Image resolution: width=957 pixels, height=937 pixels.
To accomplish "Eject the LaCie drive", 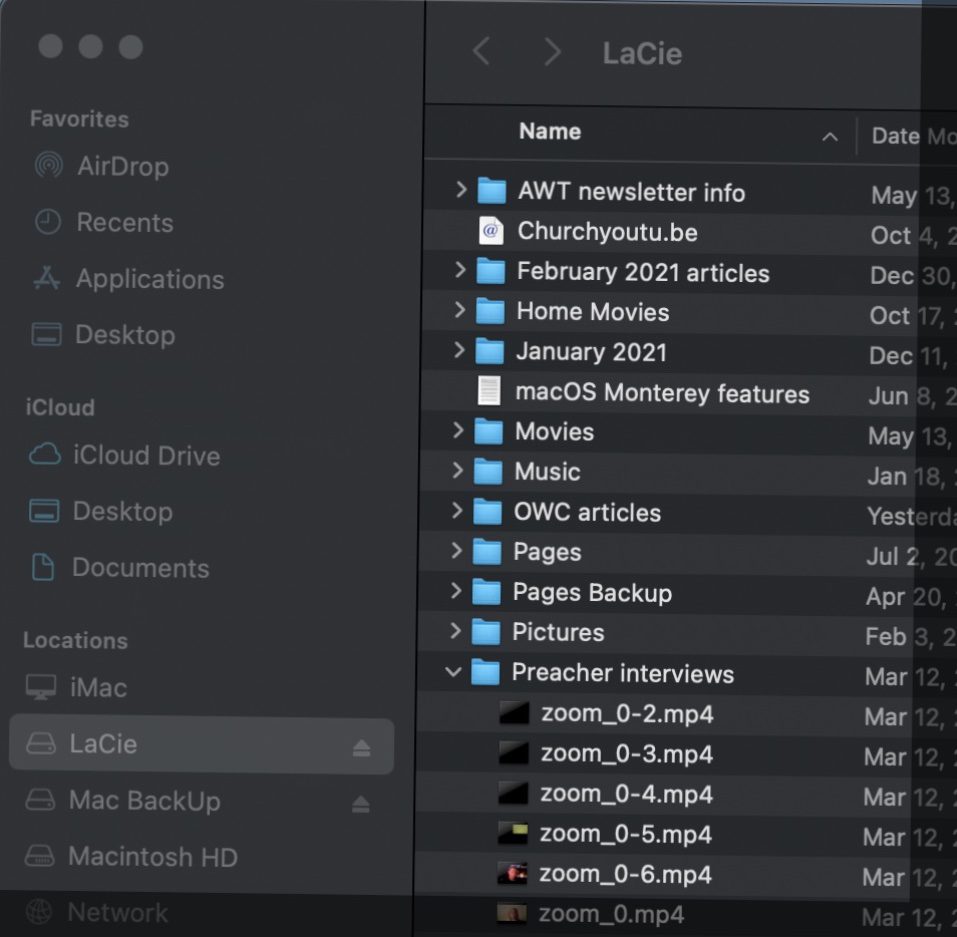I will [361, 746].
